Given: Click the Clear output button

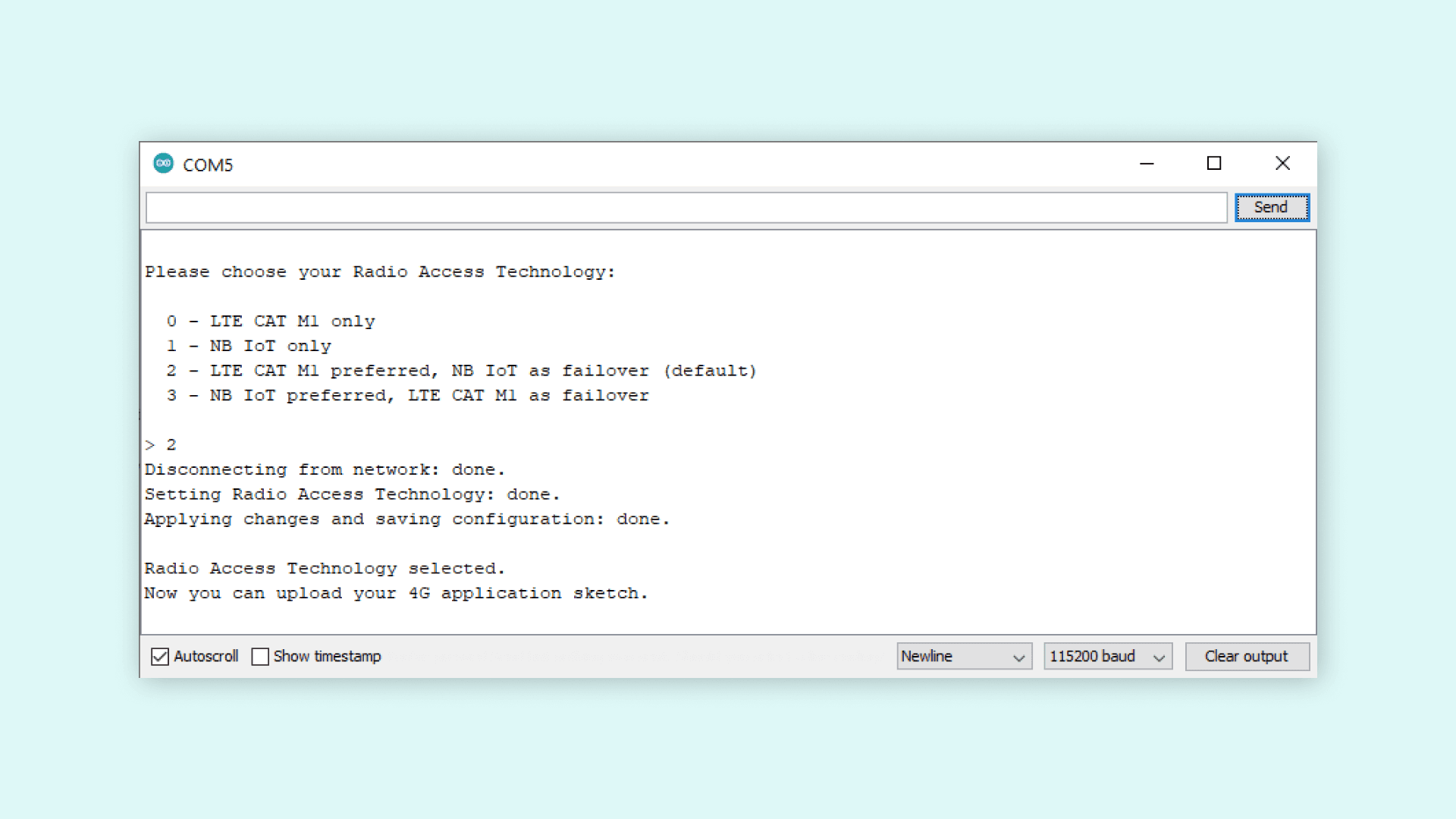Looking at the screenshot, I should 1246,657.
